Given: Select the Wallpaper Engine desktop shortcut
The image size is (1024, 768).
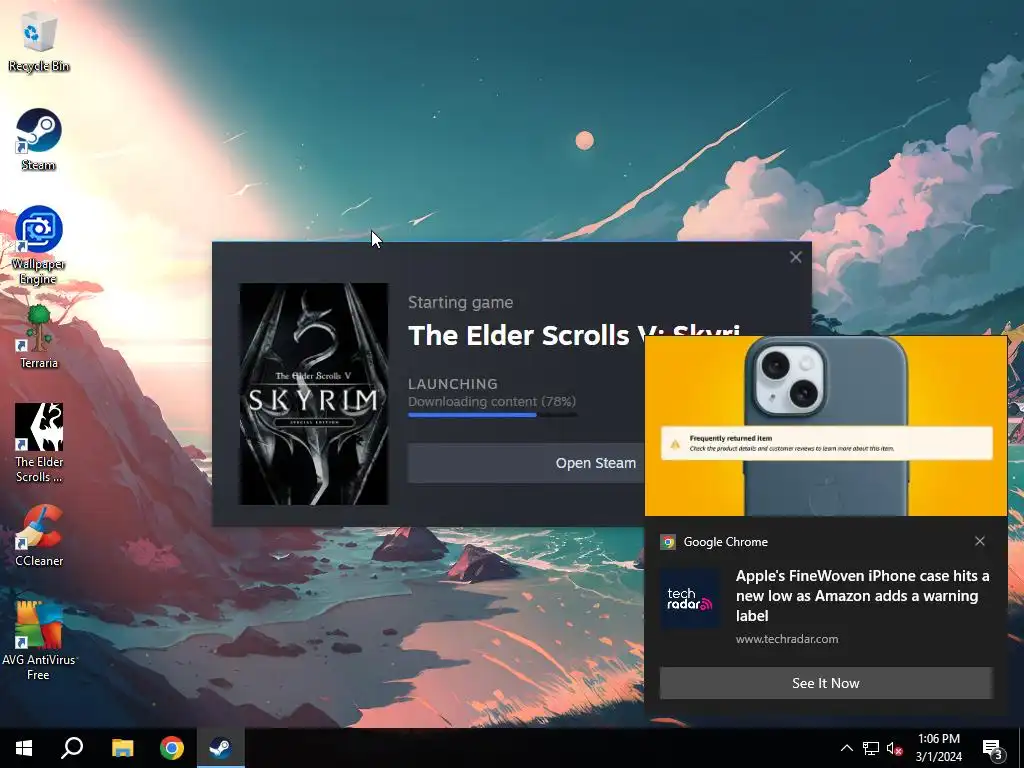Looking at the screenshot, I should pyautogui.click(x=39, y=246).
